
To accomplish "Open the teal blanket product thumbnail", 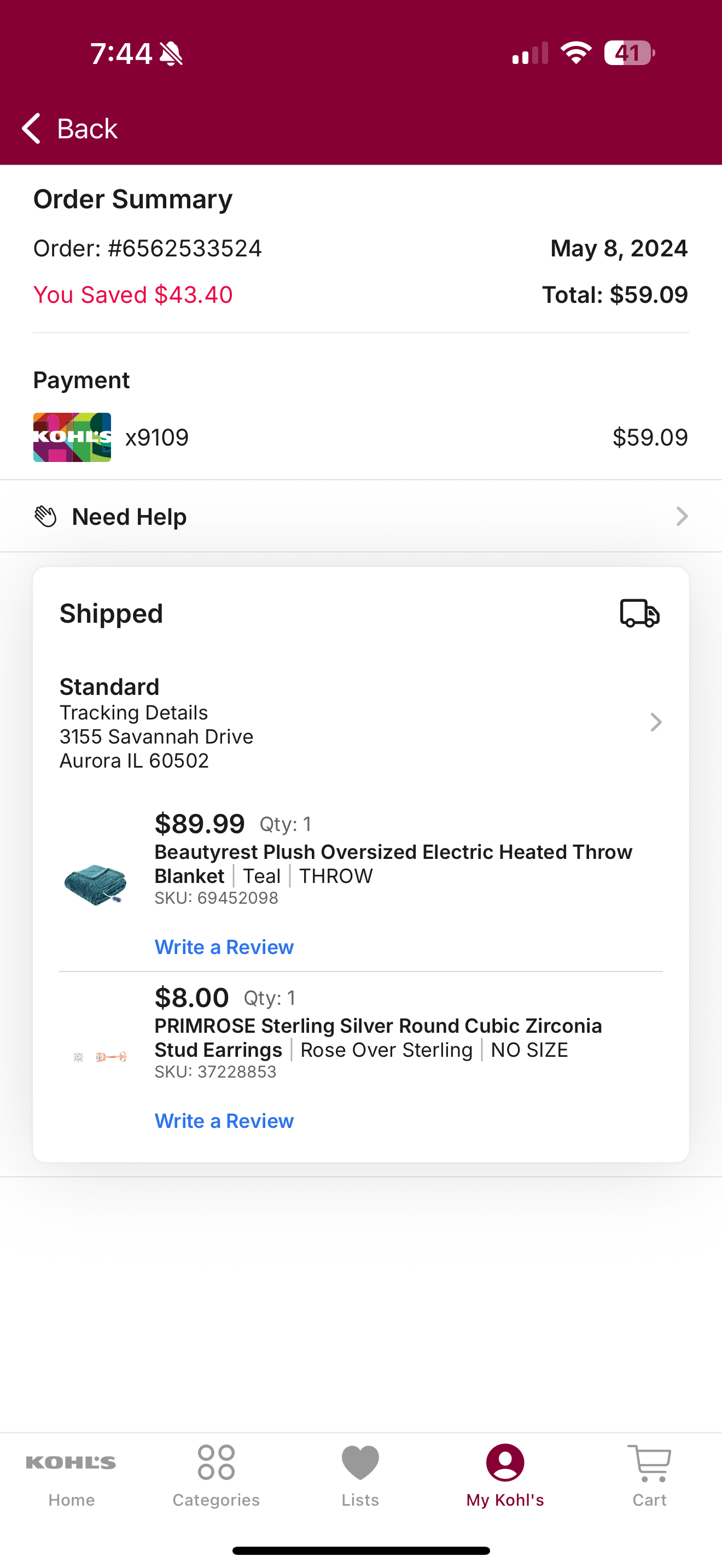I will (96, 885).
